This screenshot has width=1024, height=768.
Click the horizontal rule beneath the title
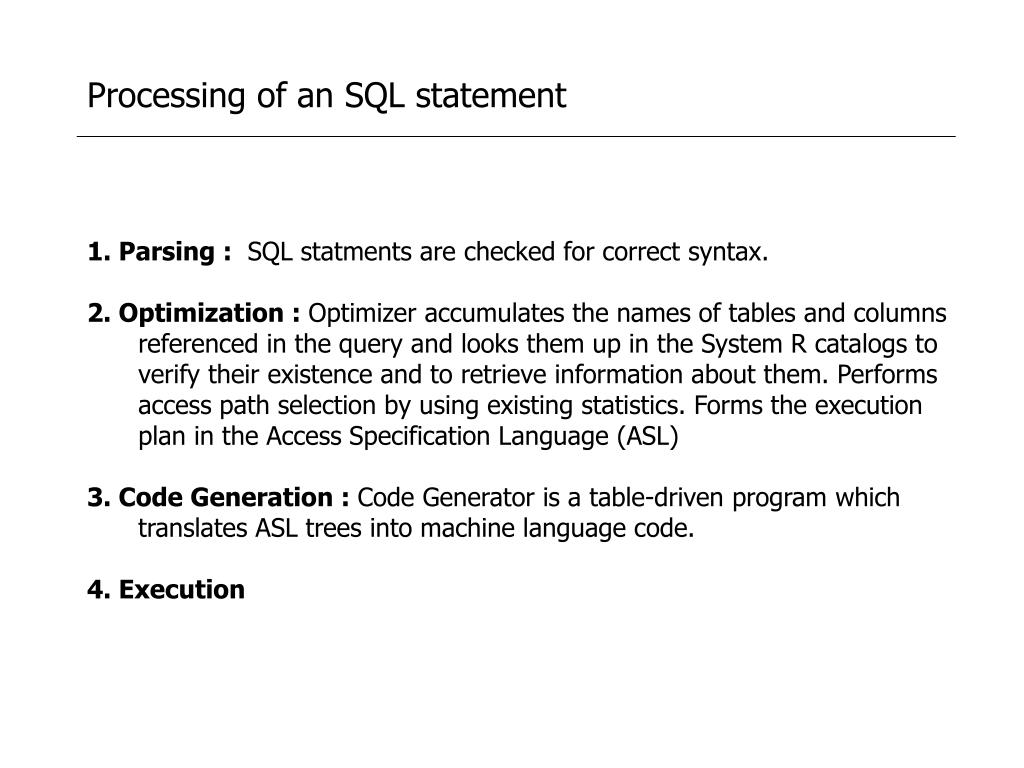[x=516, y=136]
